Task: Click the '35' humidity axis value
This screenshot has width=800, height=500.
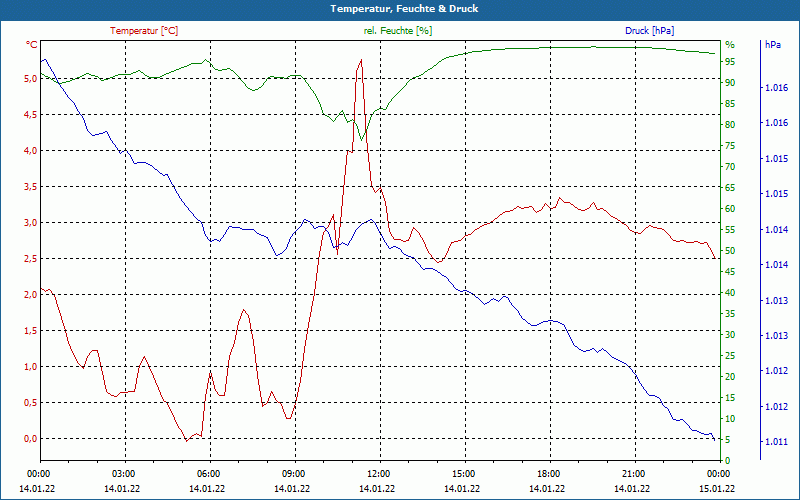Action: click(730, 314)
